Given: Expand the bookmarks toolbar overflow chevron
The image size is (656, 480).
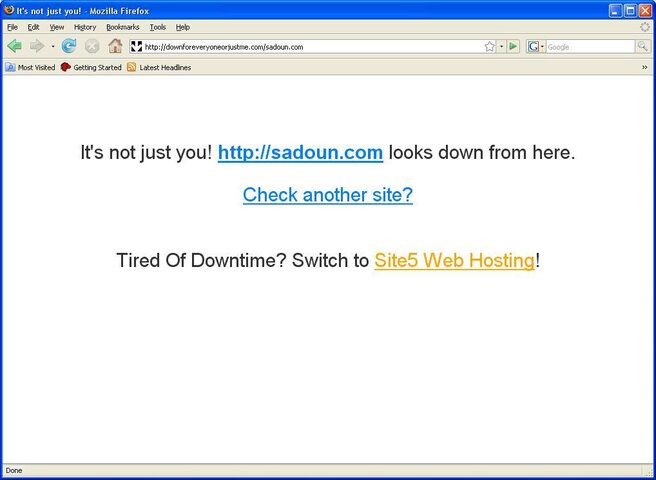Looking at the screenshot, I should 645,67.
